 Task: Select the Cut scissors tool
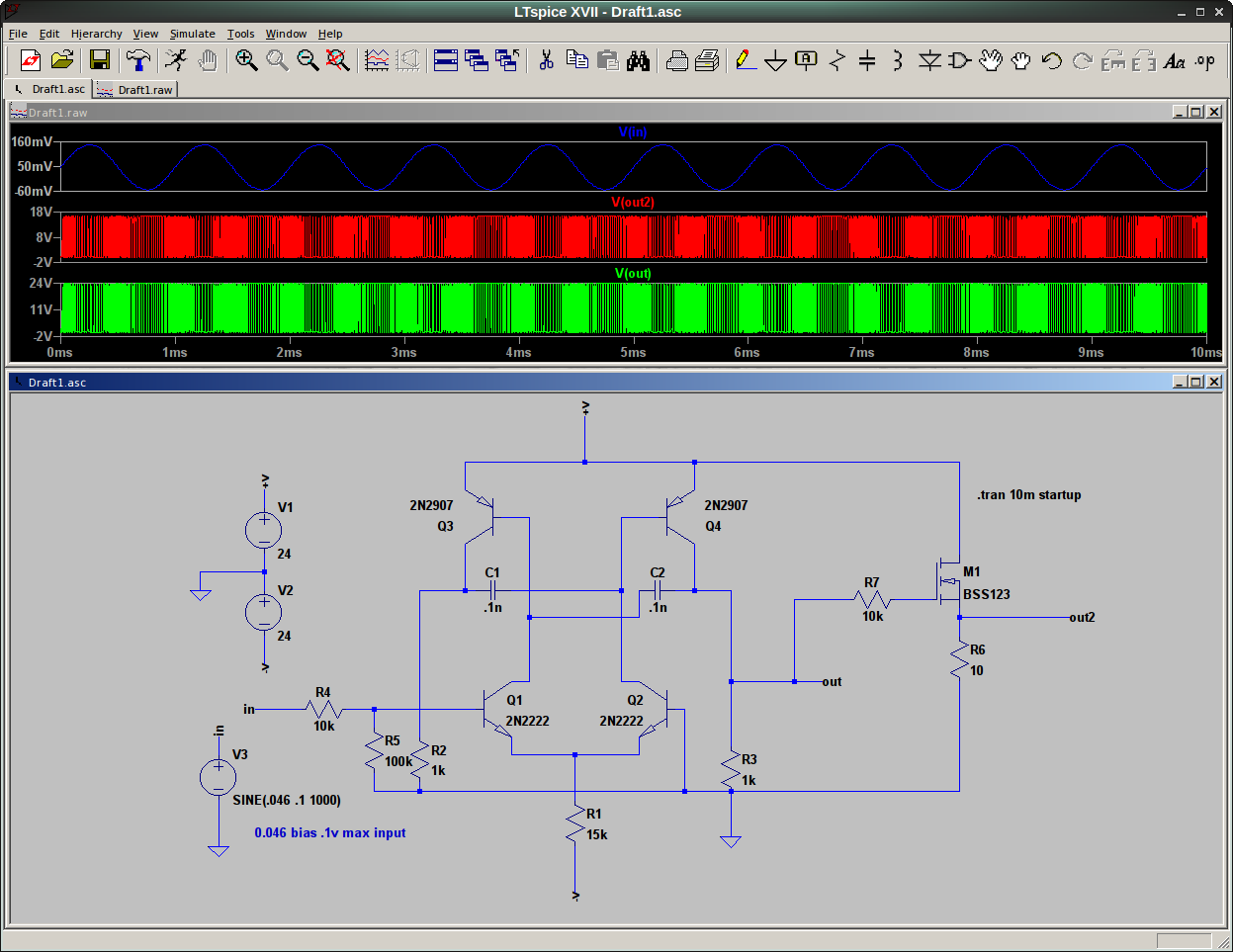[546, 61]
